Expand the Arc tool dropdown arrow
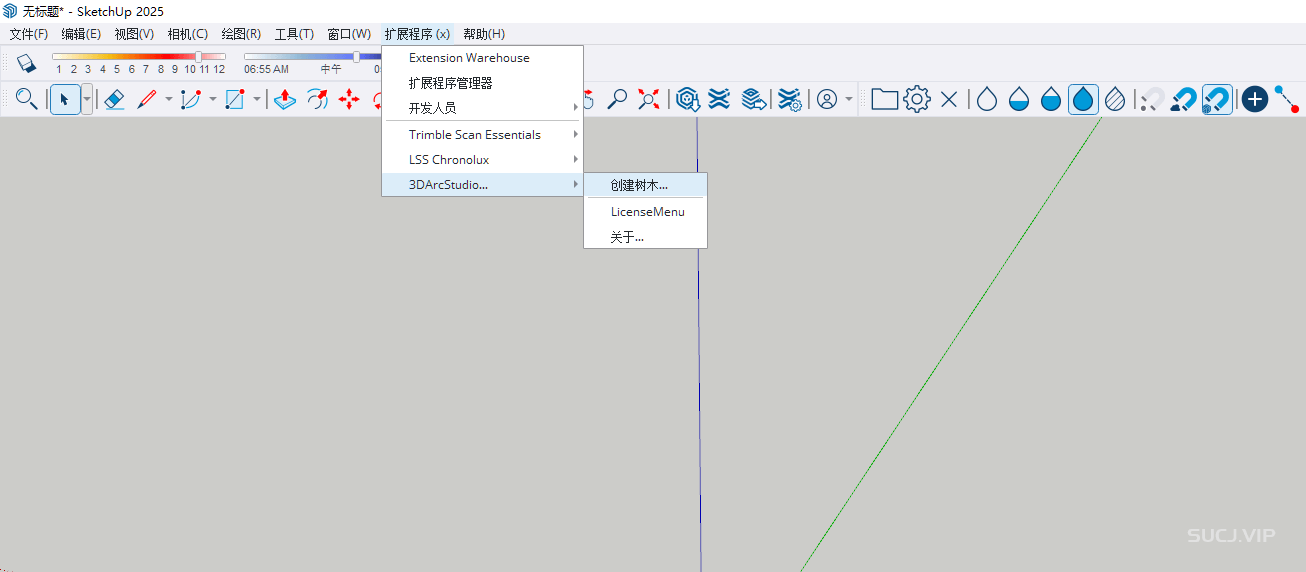Image resolution: width=1306 pixels, height=572 pixels. (213, 99)
